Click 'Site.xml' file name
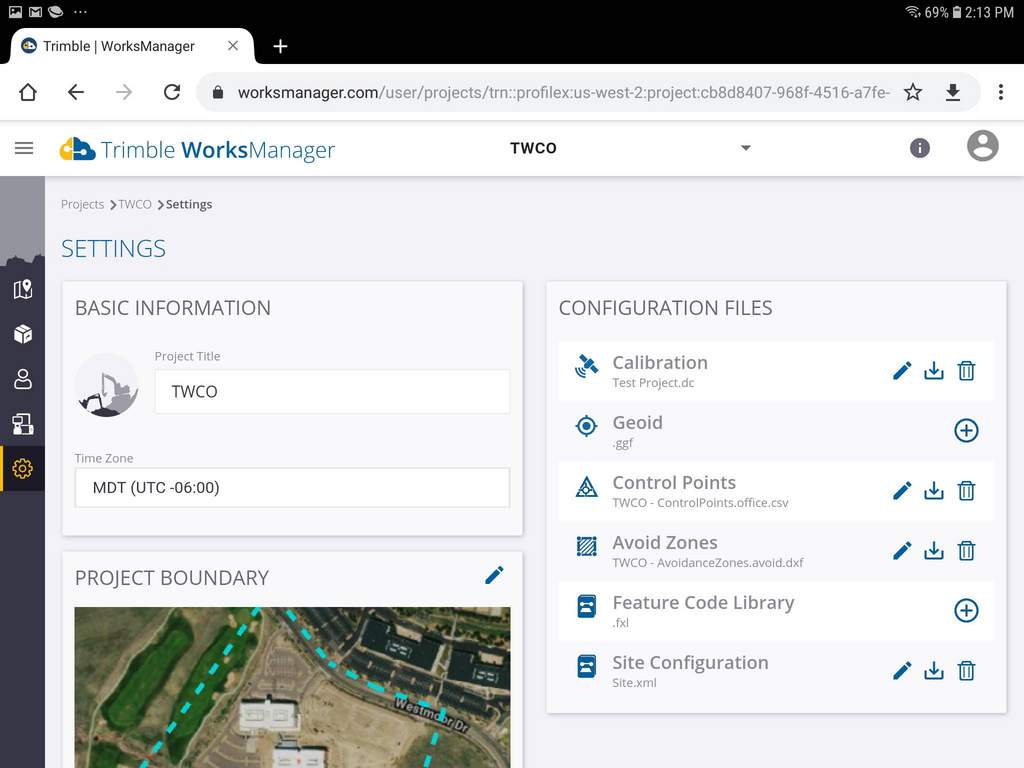The image size is (1024, 768). click(x=634, y=683)
